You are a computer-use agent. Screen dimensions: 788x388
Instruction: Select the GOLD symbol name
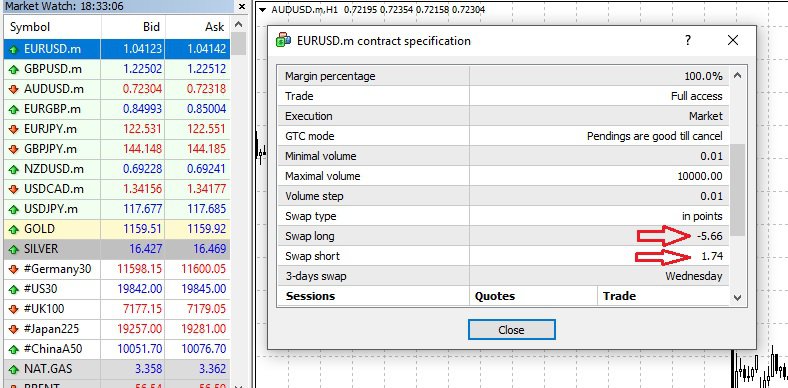[39, 229]
